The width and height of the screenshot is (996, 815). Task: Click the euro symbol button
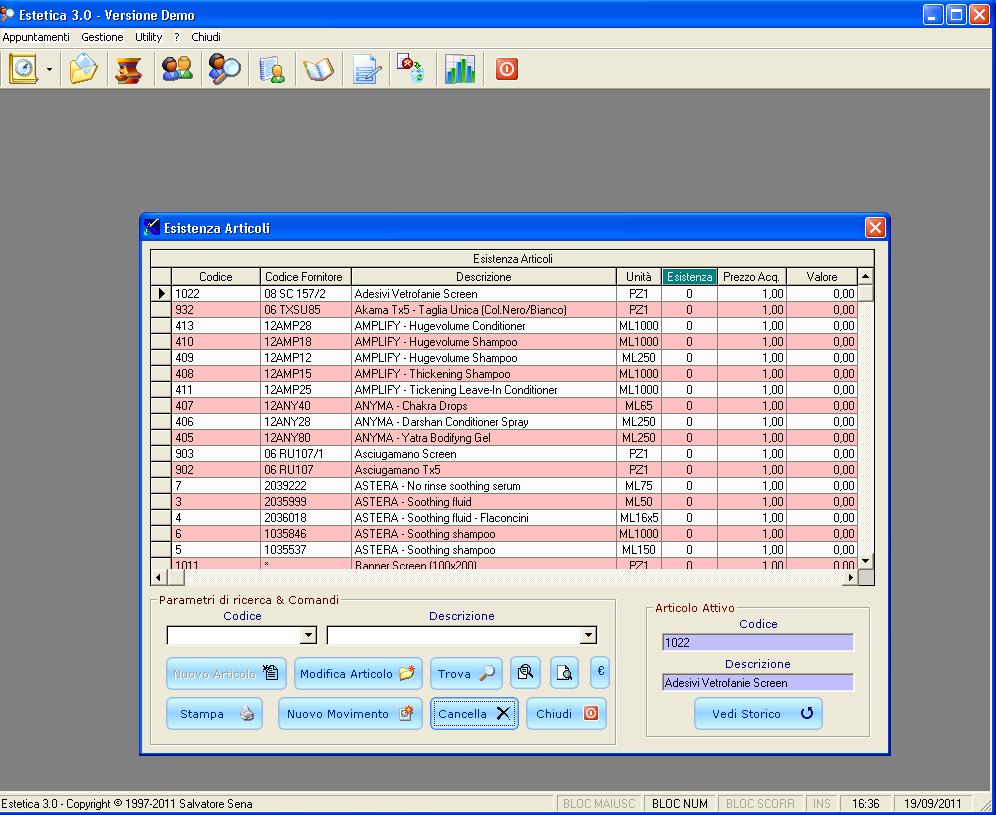point(600,673)
